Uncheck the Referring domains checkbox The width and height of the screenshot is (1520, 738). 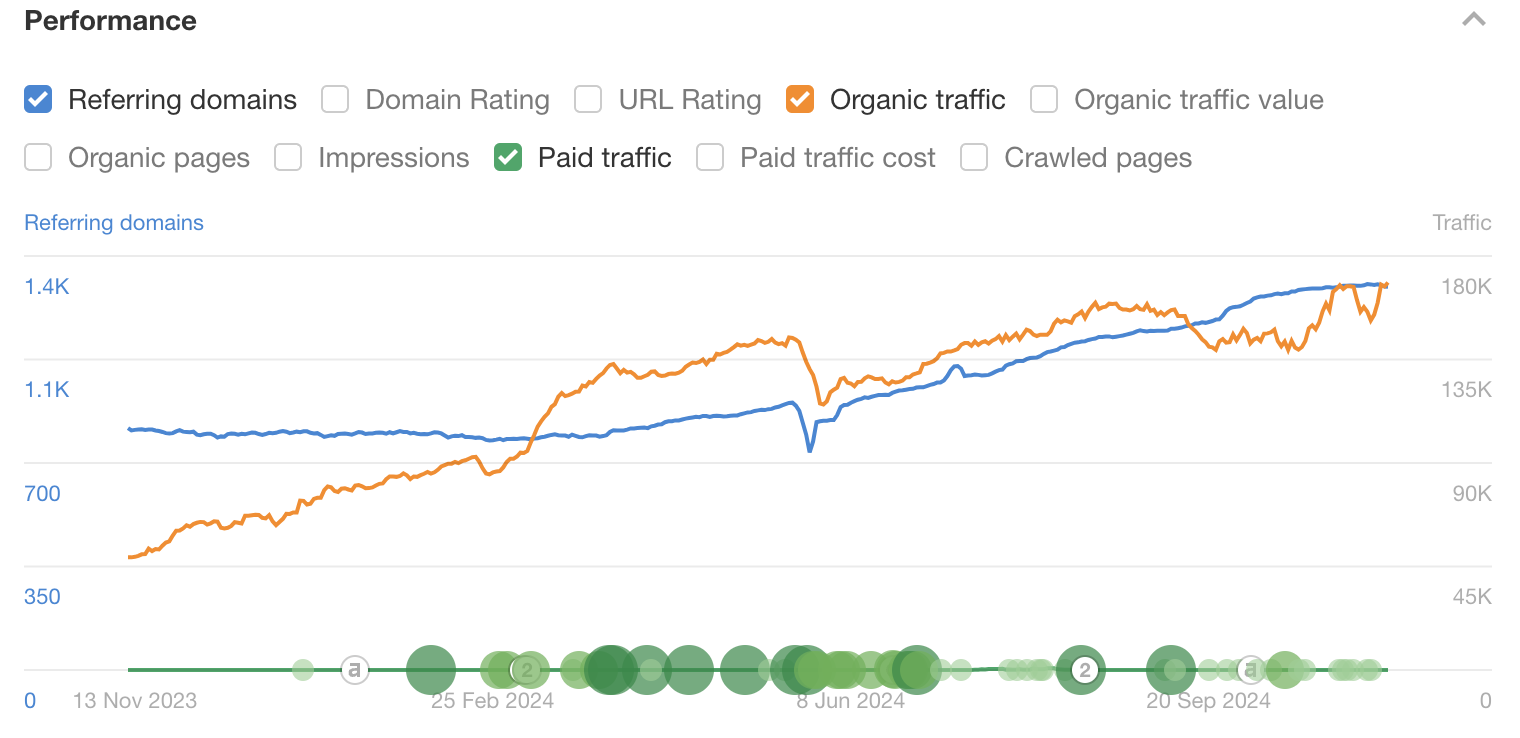38,100
